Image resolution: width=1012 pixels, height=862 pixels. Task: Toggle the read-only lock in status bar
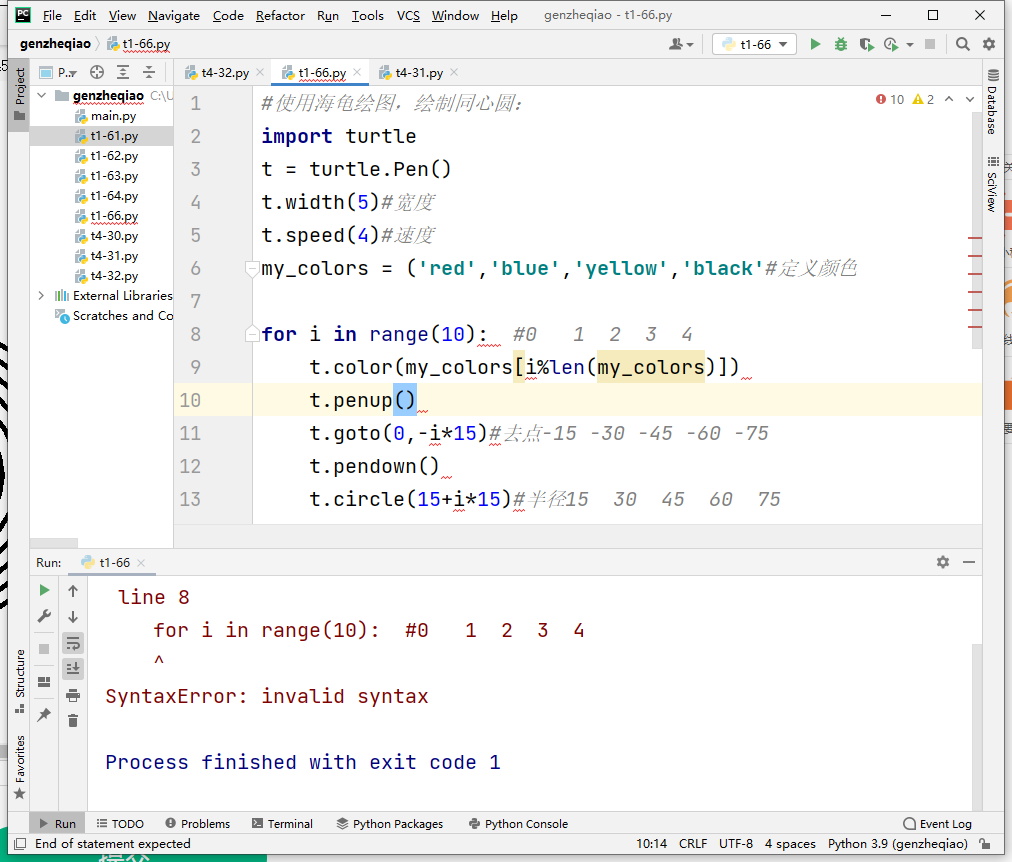tap(985, 844)
